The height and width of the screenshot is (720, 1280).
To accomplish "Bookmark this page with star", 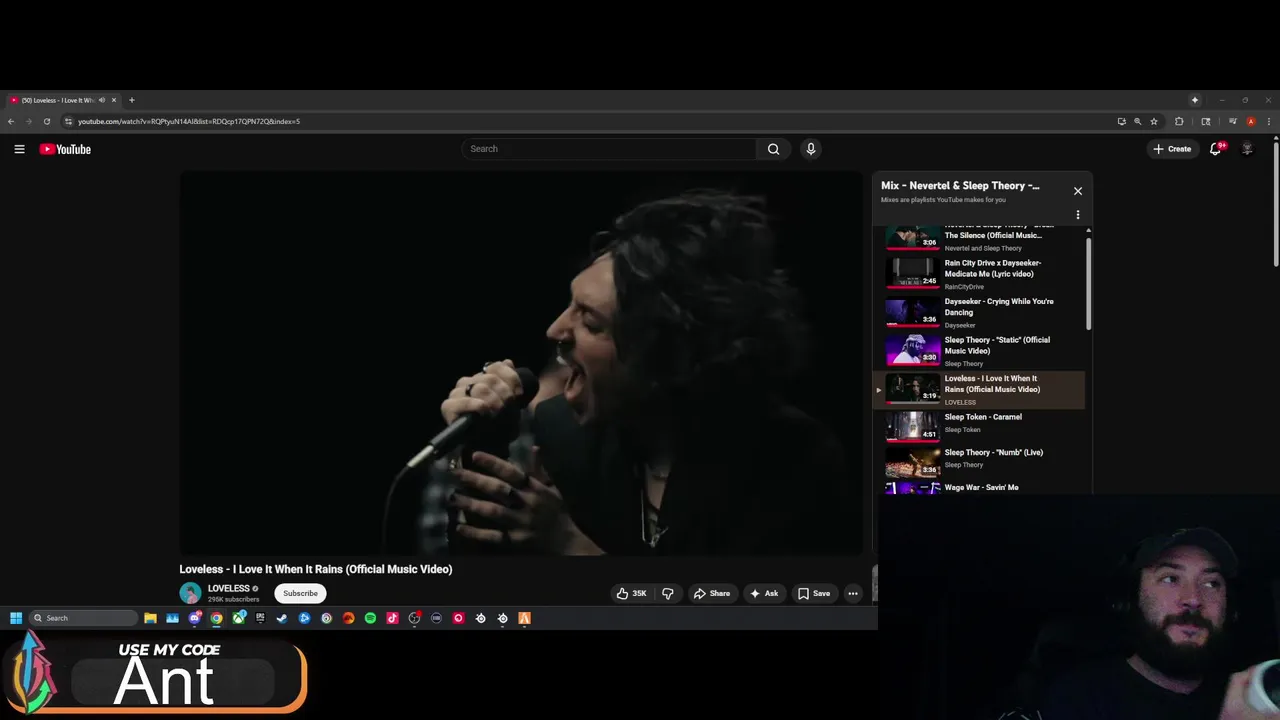I will click(1154, 121).
